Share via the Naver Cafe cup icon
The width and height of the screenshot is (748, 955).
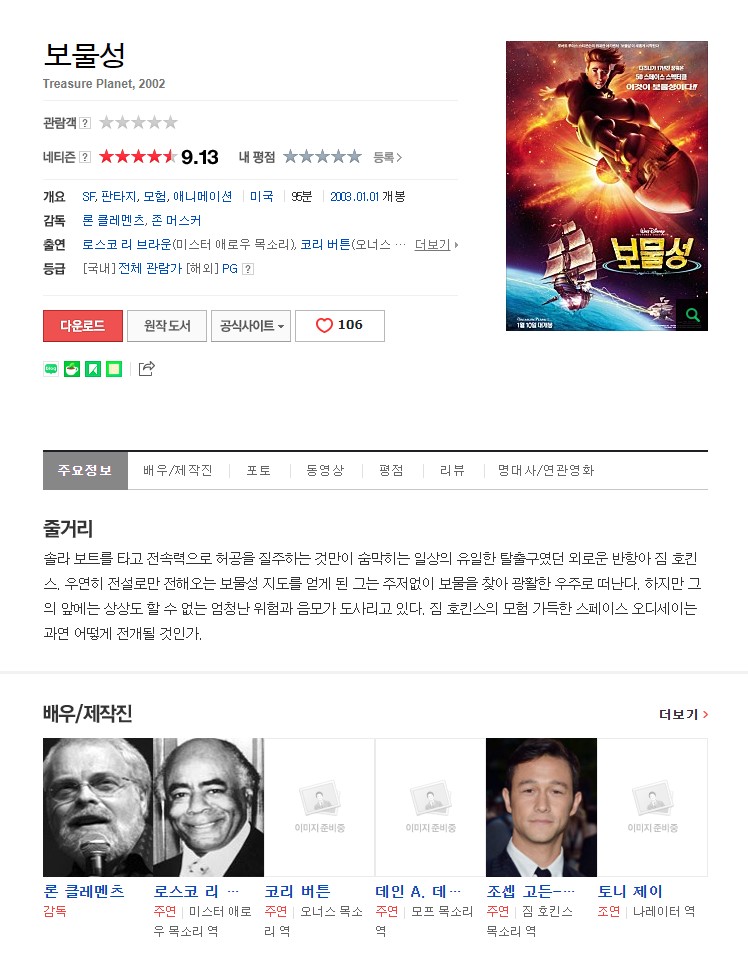(x=72, y=368)
